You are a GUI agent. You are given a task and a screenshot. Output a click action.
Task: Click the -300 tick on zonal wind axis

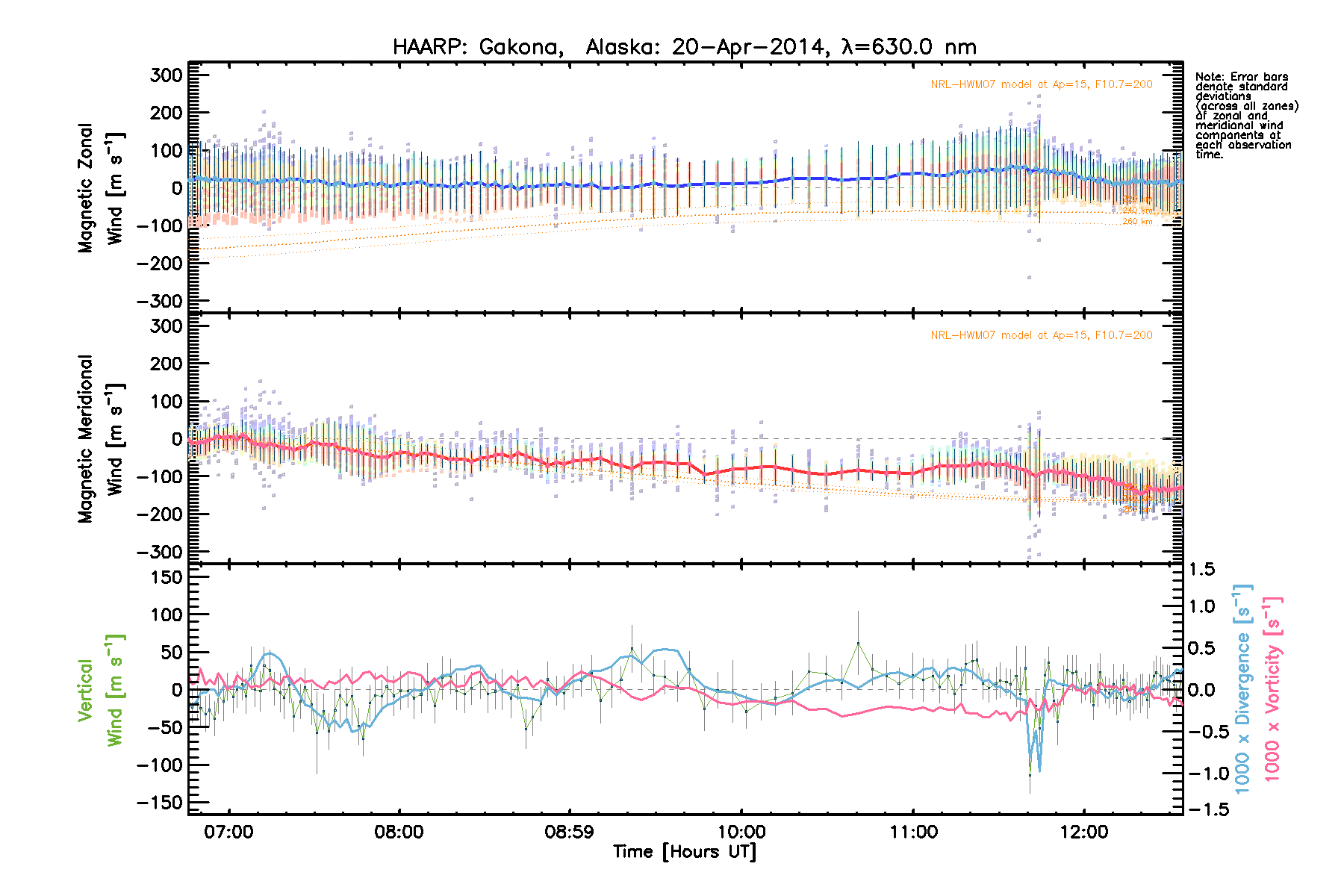point(160,301)
